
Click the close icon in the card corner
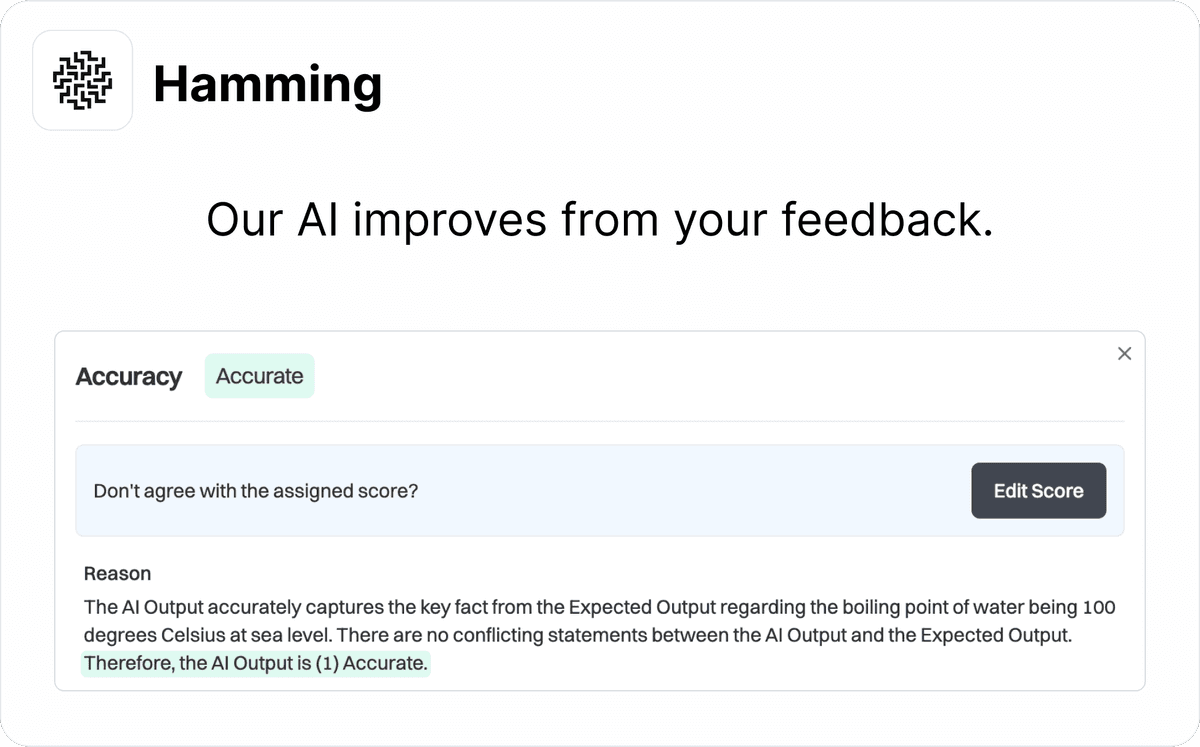pyautogui.click(x=1124, y=353)
